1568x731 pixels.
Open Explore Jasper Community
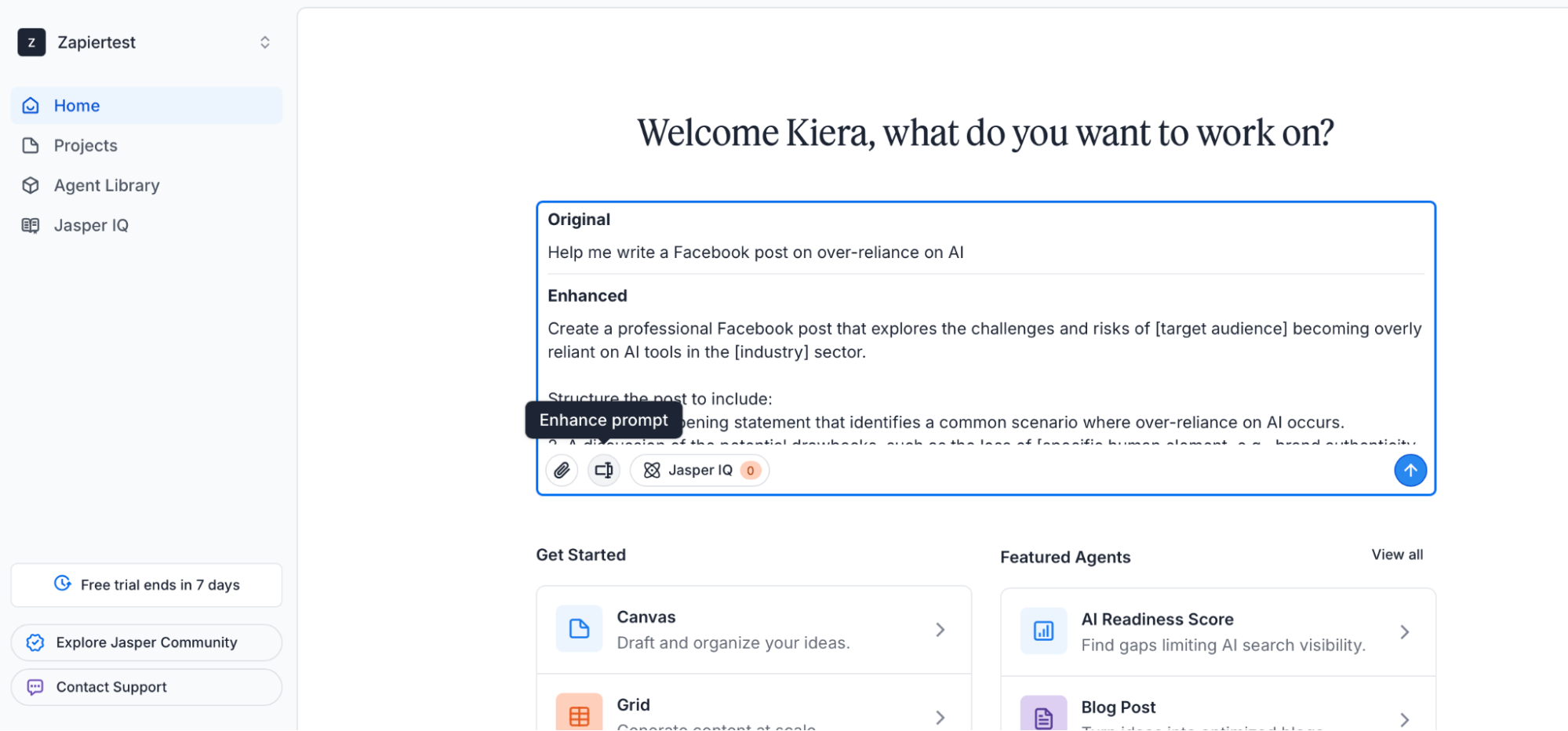[147, 643]
